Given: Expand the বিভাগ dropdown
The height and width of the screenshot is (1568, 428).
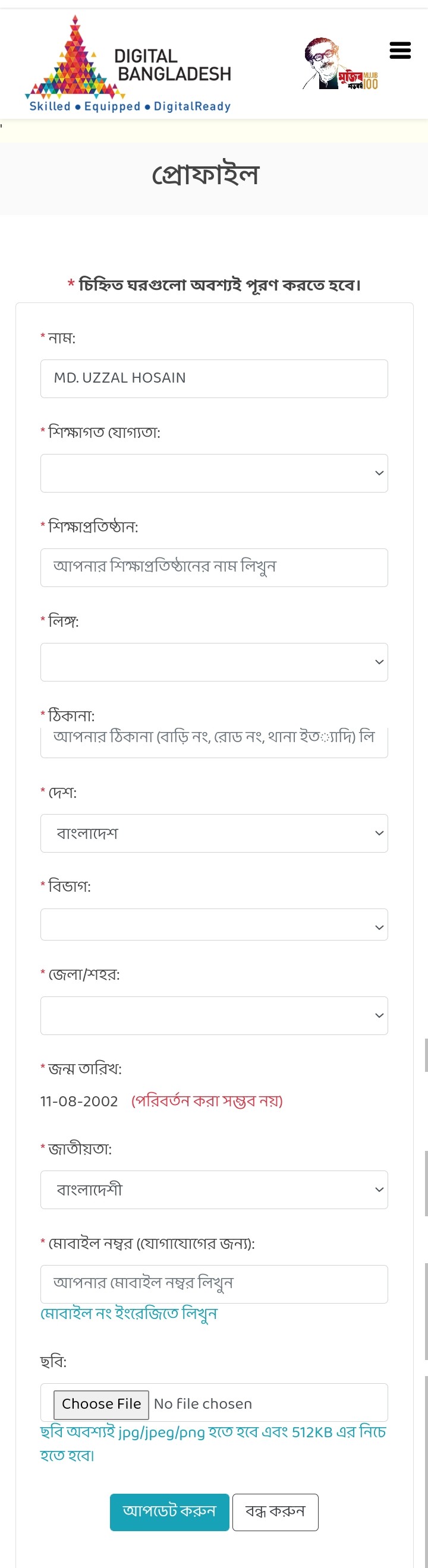Looking at the screenshot, I should click(213, 924).
